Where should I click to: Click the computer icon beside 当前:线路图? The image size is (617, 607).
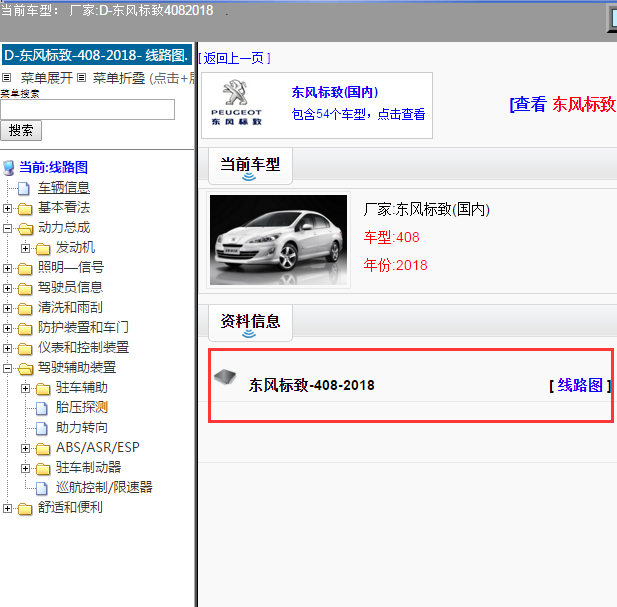point(9,168)
